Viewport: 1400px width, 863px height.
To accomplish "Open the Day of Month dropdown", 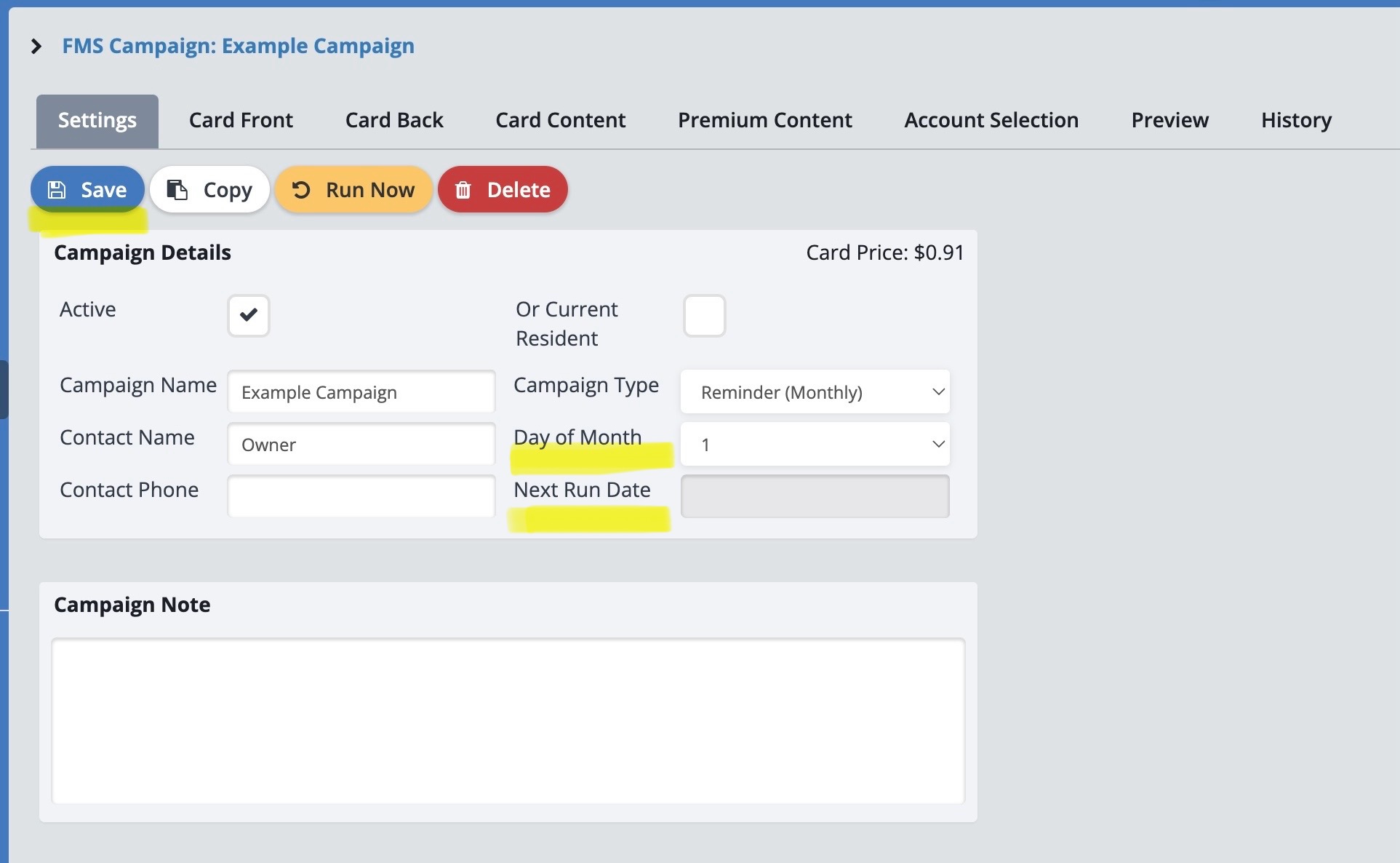I will point(815,445).
